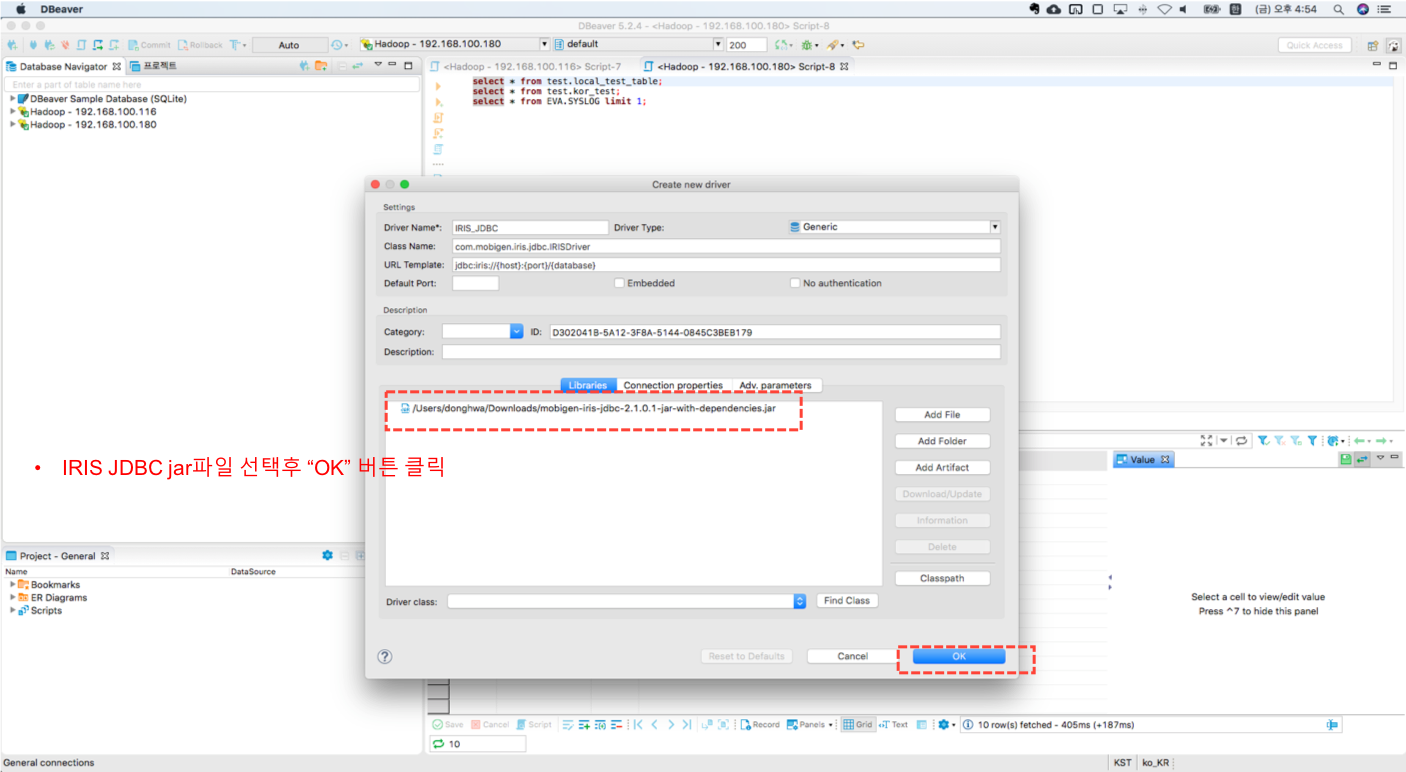Click the Class Name input field

tap(726, 246)
